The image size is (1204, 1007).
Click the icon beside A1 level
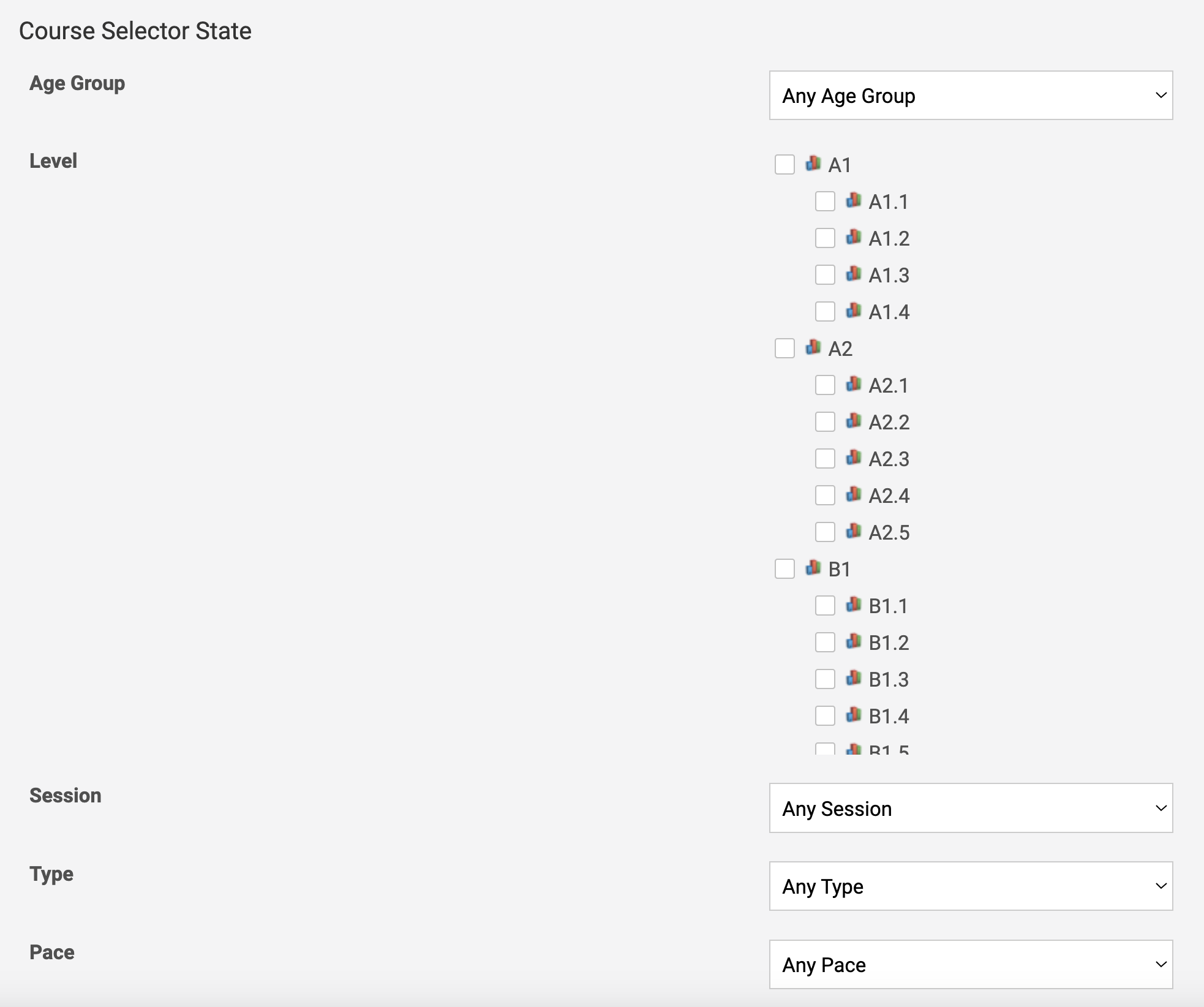click(813, 164)
